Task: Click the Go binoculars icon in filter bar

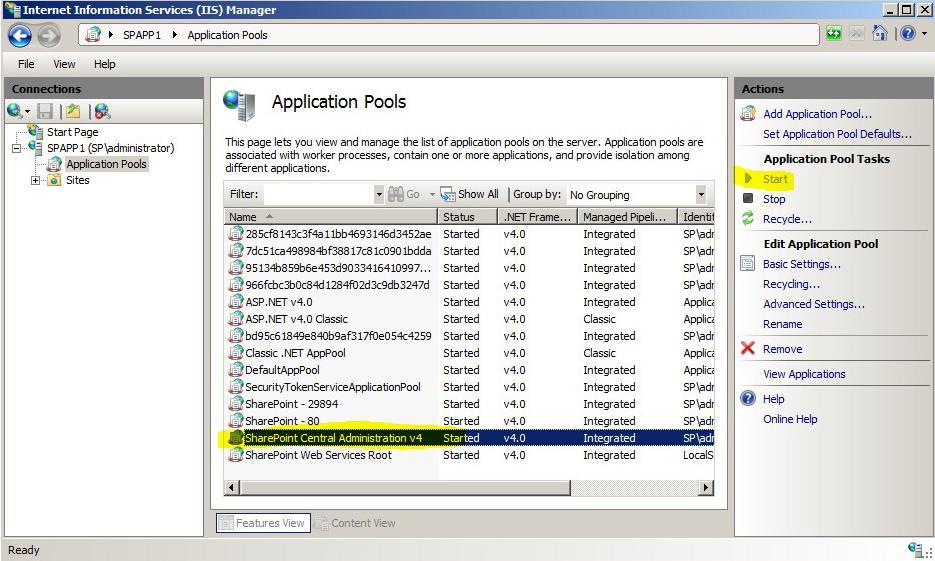Action: point(396,194)
